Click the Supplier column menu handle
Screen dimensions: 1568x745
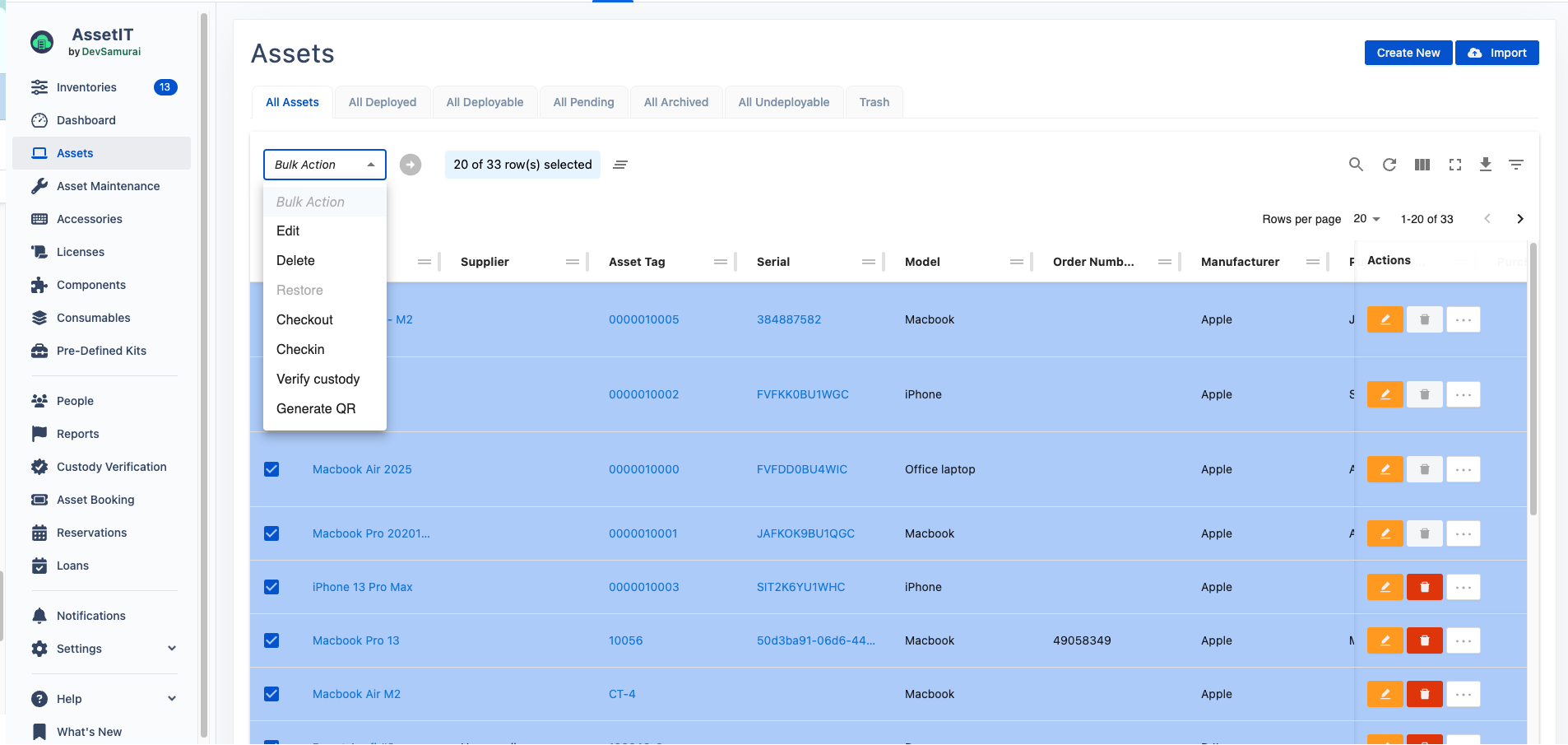point(573,262)
